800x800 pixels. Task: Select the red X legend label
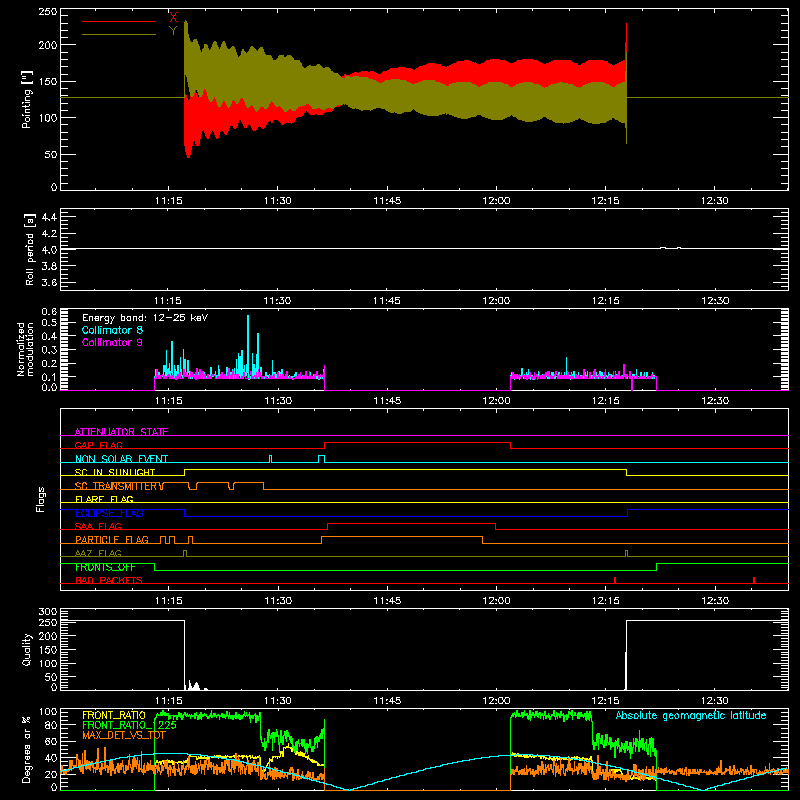(173, 17)
